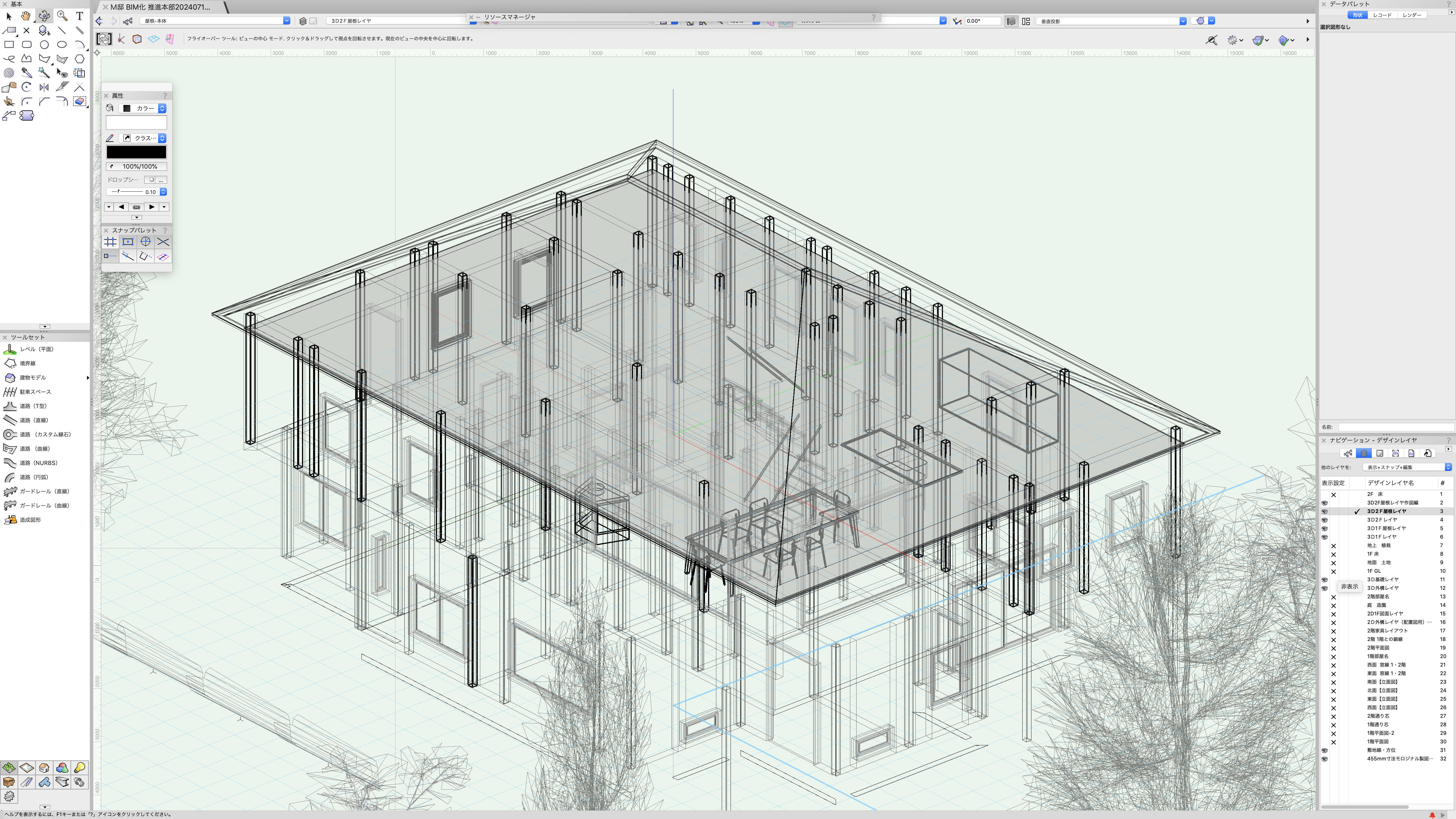Image resolution: width=1456 pixels, height=819 pixels.
Task: Select the Eraser tool
Action: 80,101
